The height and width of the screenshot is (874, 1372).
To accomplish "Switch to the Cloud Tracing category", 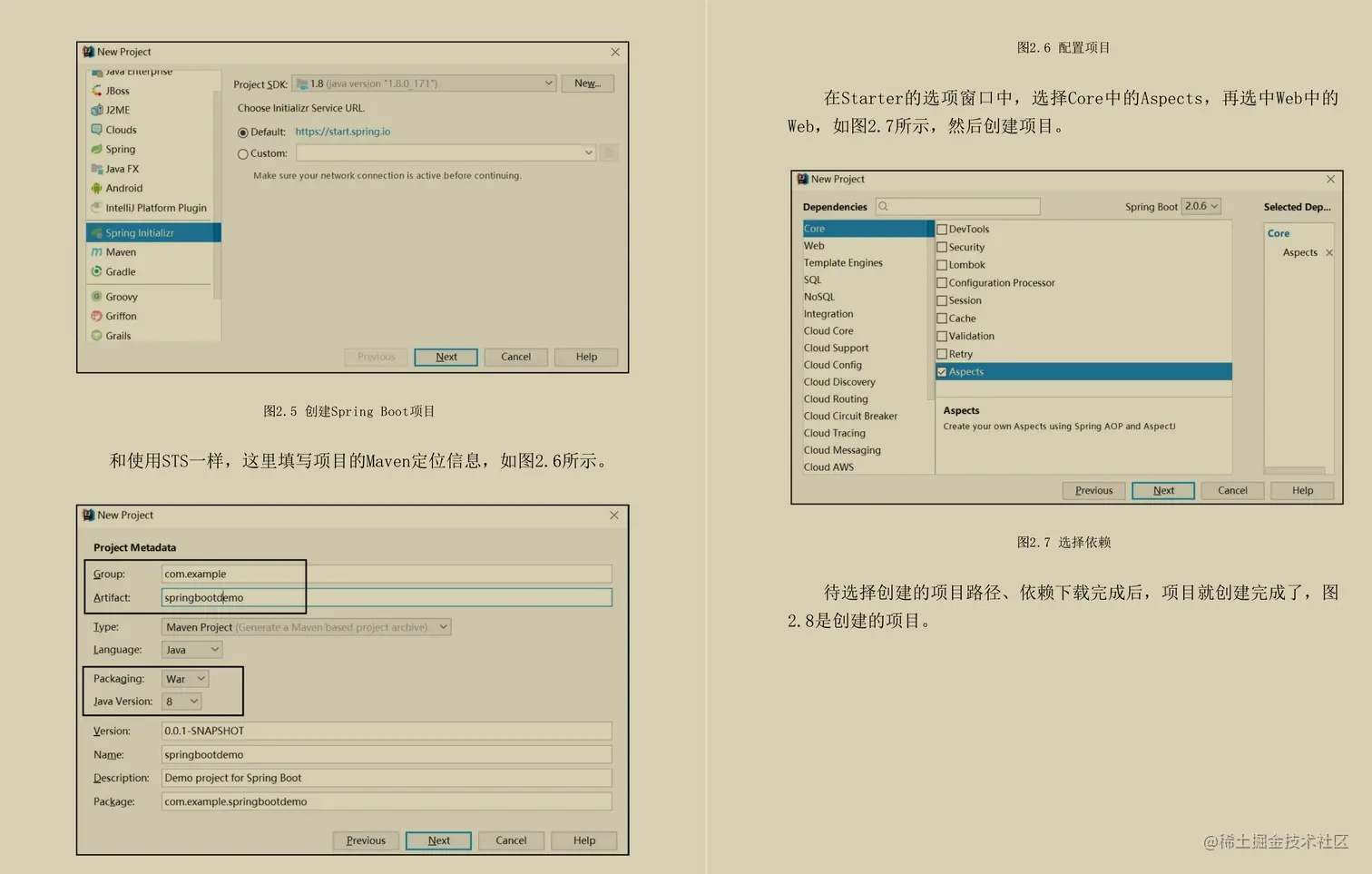I will pyautogui.click(x=834, y=433).
